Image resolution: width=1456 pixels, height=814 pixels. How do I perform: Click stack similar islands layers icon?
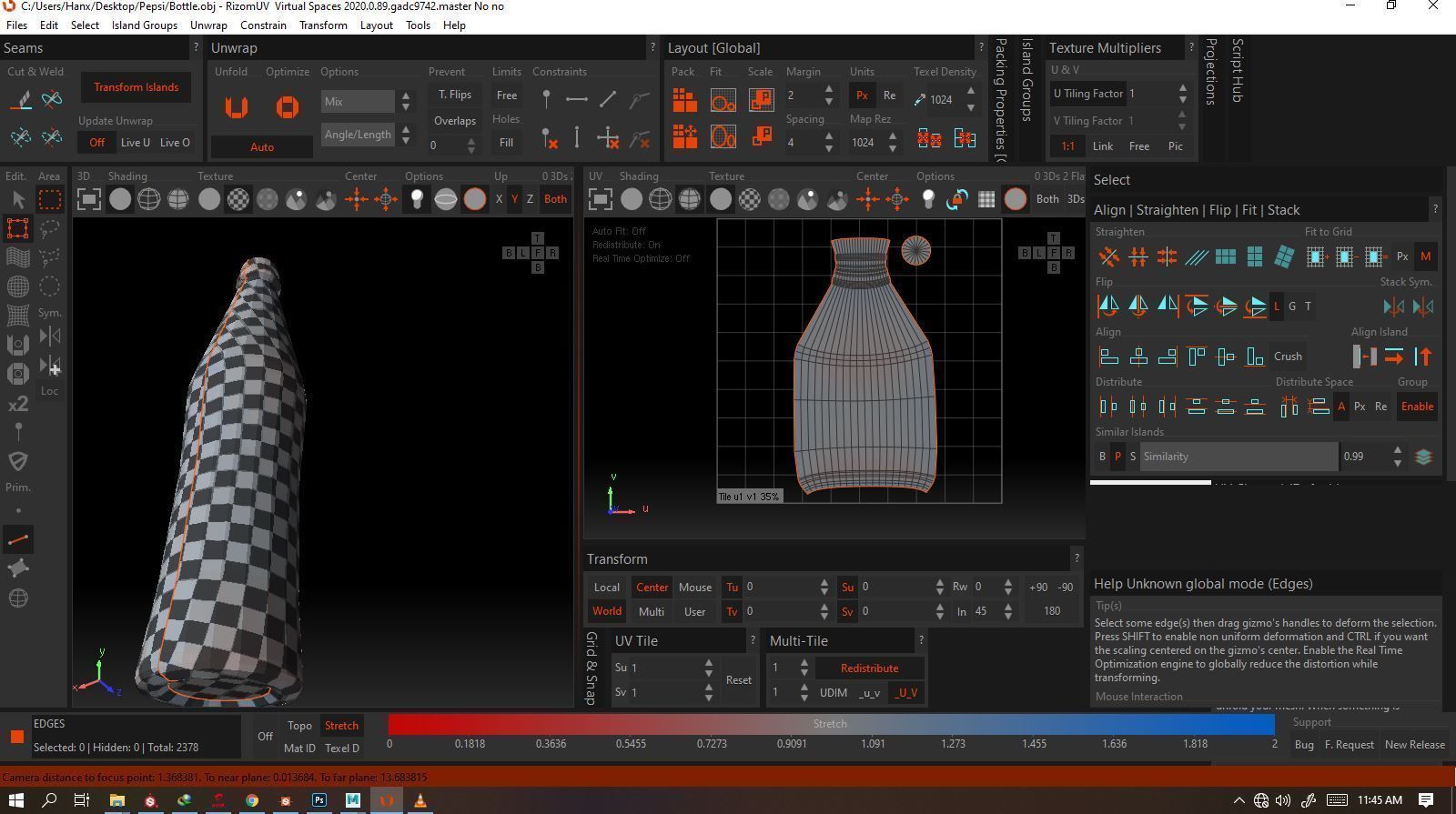coord(1424,457)
